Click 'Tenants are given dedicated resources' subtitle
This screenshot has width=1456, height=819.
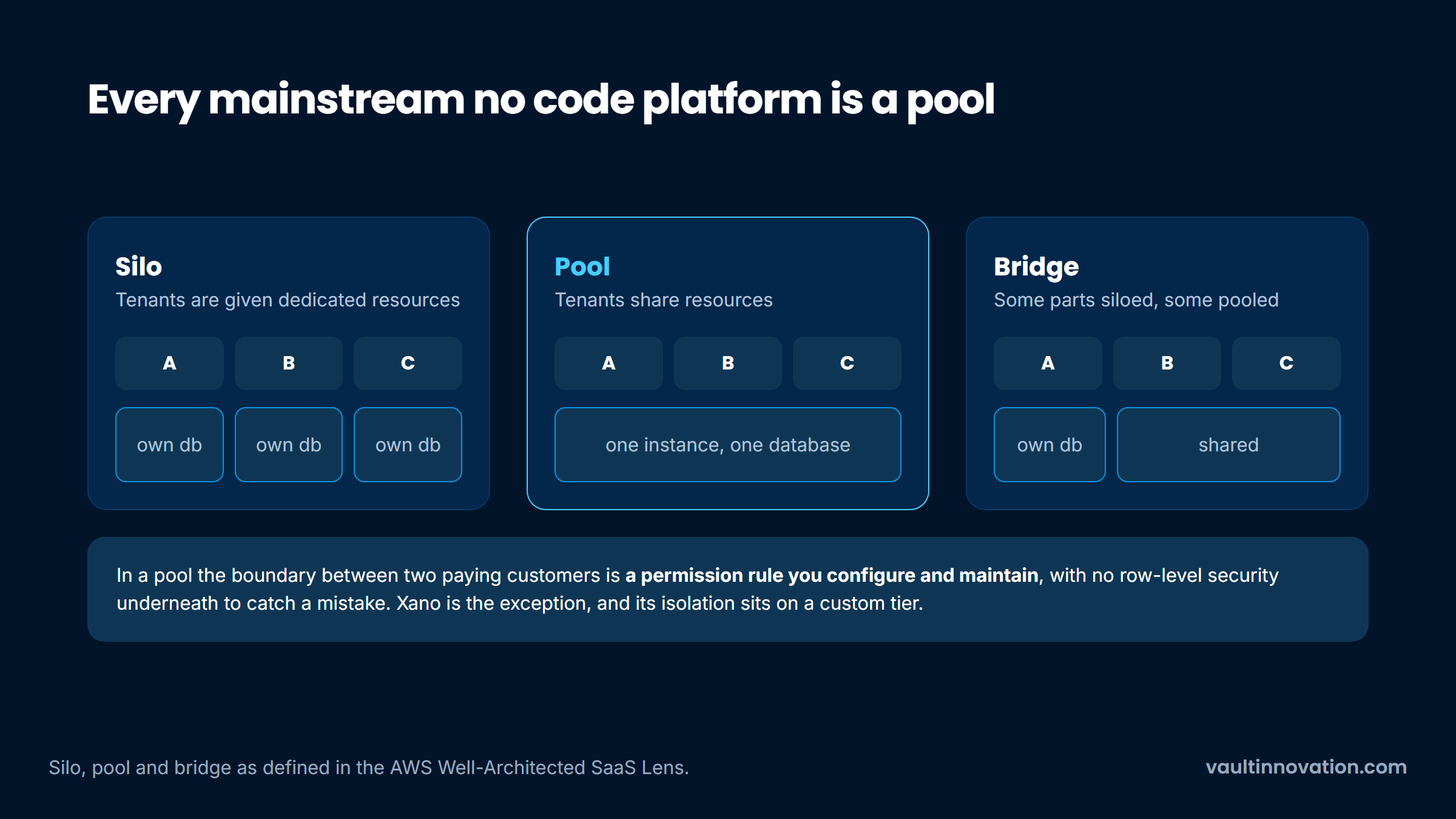tap(288, 300)
